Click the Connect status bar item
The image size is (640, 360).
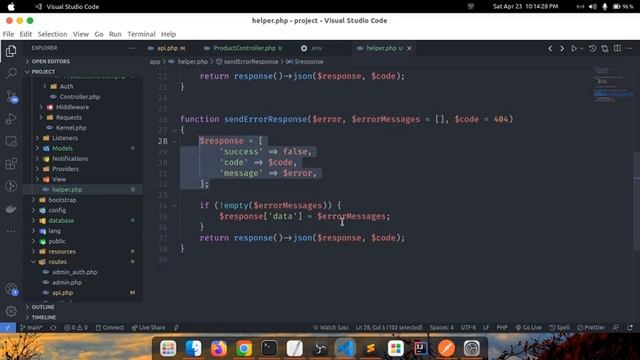(x=109, y=327)
